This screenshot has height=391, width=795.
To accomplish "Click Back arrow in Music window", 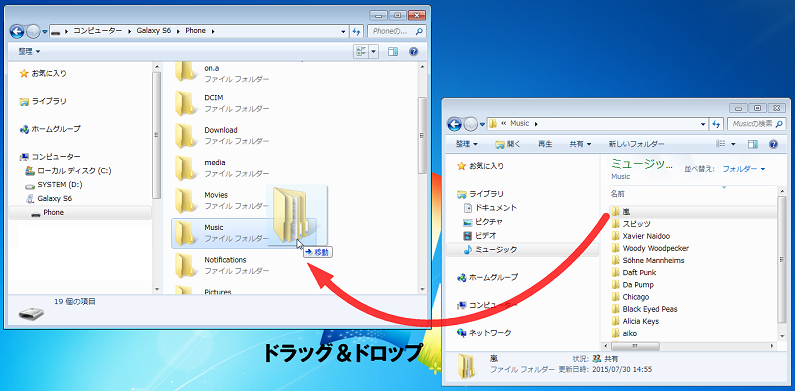I will 455,124.
